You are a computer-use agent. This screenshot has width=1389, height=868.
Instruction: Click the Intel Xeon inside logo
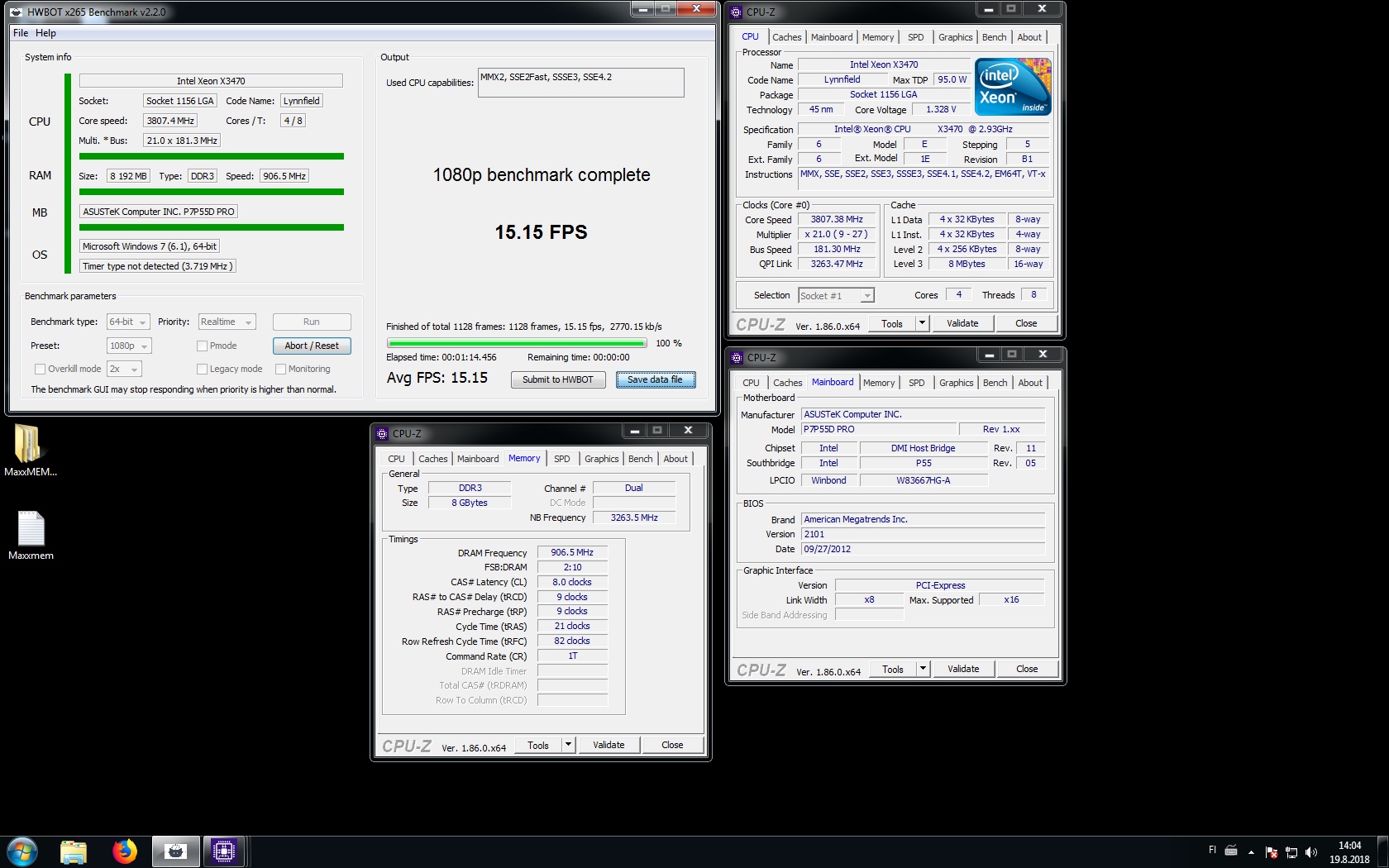pyautogui.click(x=1013, y=86)
